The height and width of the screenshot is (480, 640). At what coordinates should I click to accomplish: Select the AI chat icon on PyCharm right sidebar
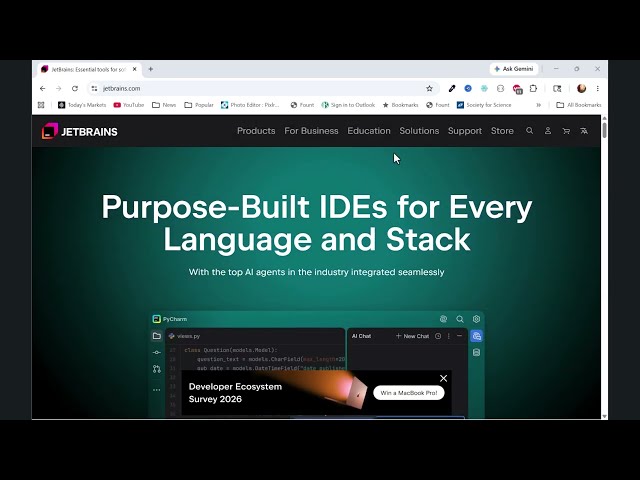[x=476, y=336]
